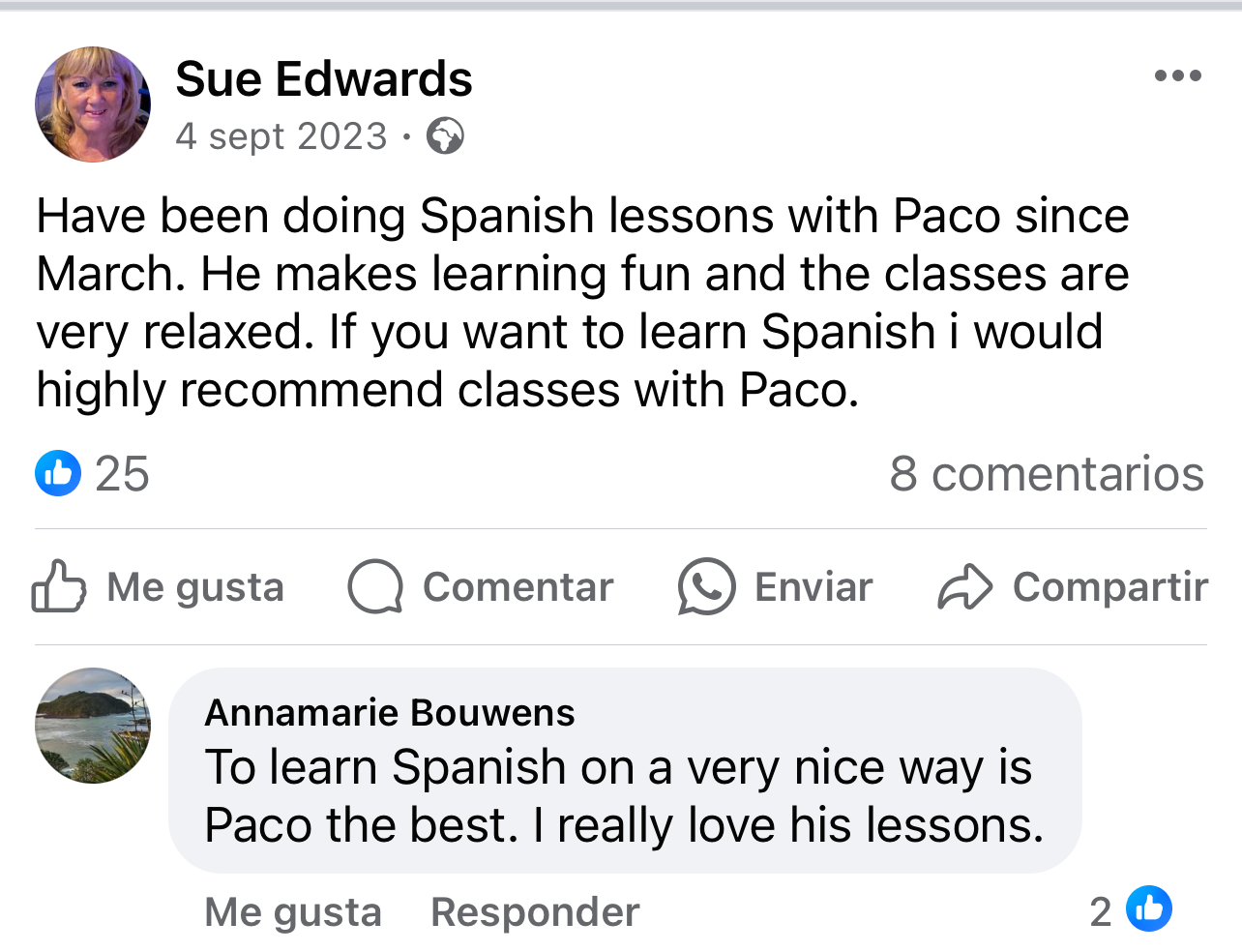Click the recommendation text of Sue's post
The image size is (1242, 952).
coord(582,302)
